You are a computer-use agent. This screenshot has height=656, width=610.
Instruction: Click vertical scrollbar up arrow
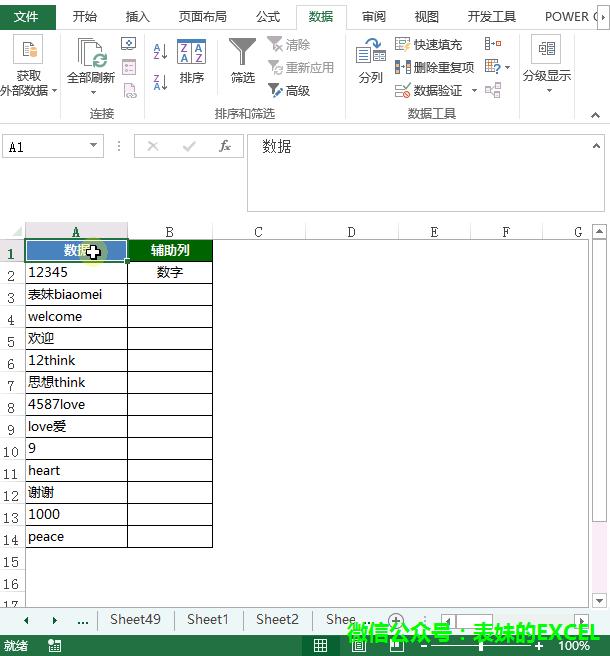click(x=600, y=231)
